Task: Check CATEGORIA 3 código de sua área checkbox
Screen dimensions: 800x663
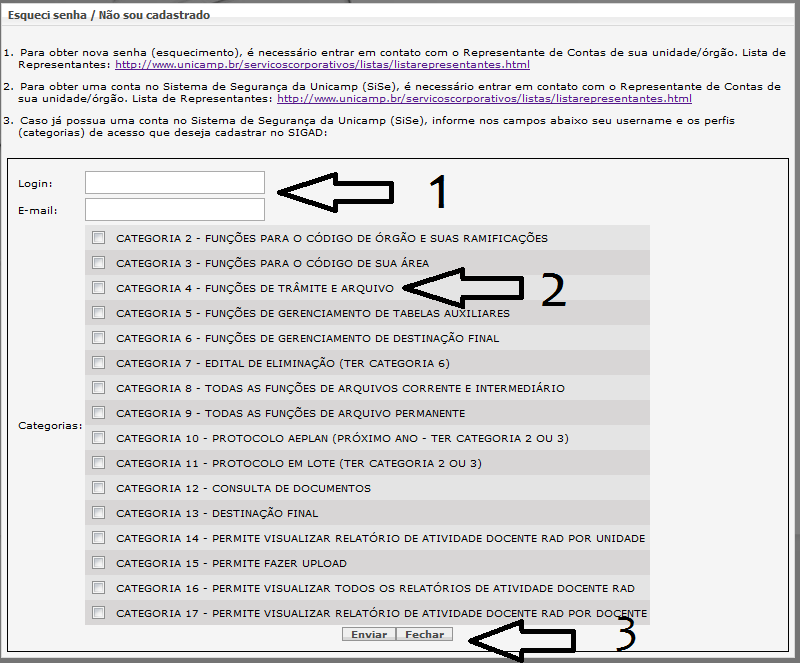Action: [x=98, y=263]
